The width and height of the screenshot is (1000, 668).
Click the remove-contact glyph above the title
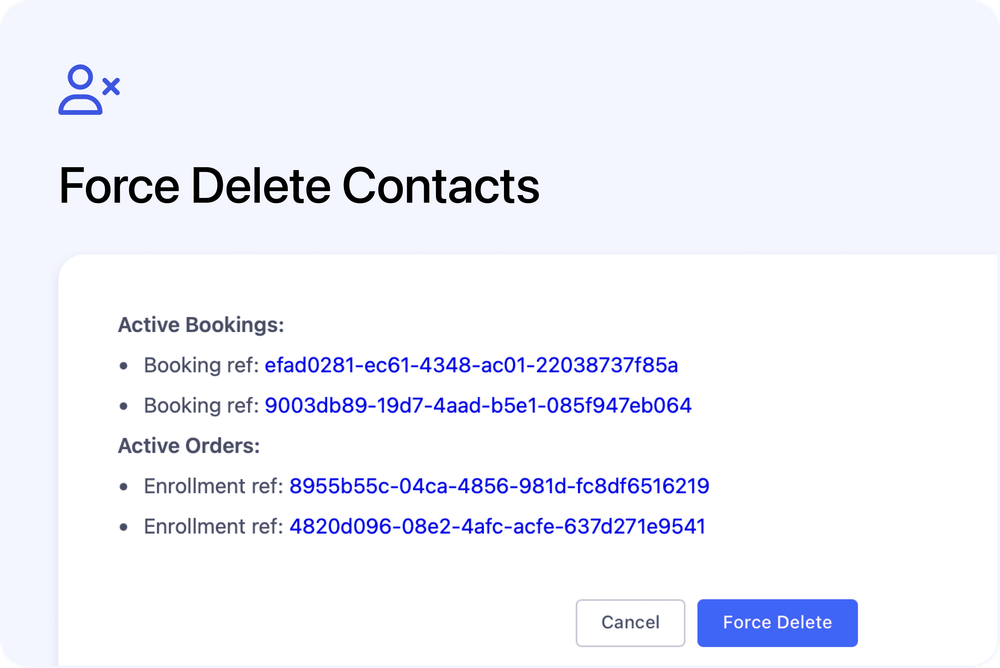pyautogui.click(x=90, y=89)
